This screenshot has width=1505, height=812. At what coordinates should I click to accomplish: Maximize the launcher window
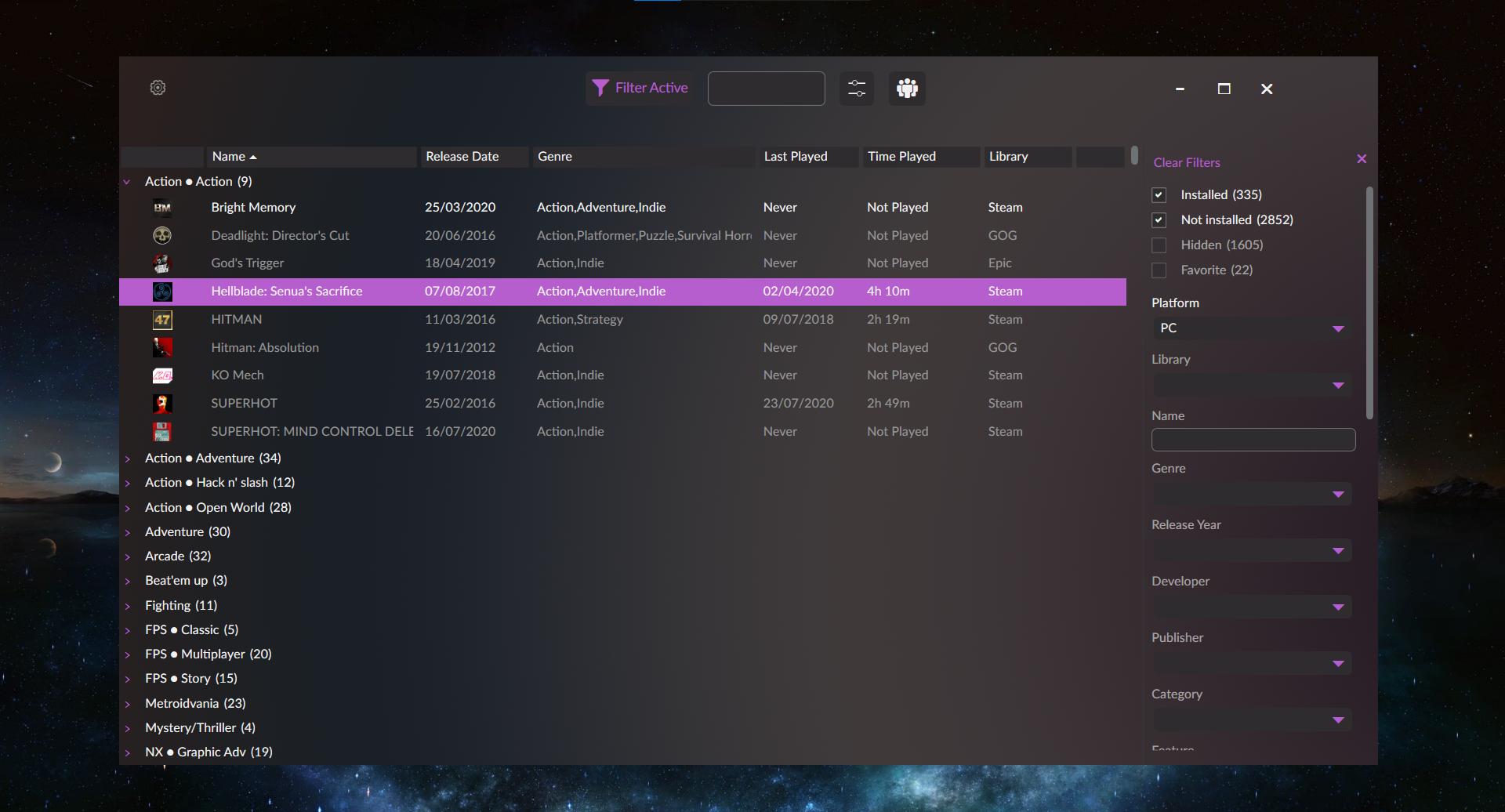(1224, 89)
